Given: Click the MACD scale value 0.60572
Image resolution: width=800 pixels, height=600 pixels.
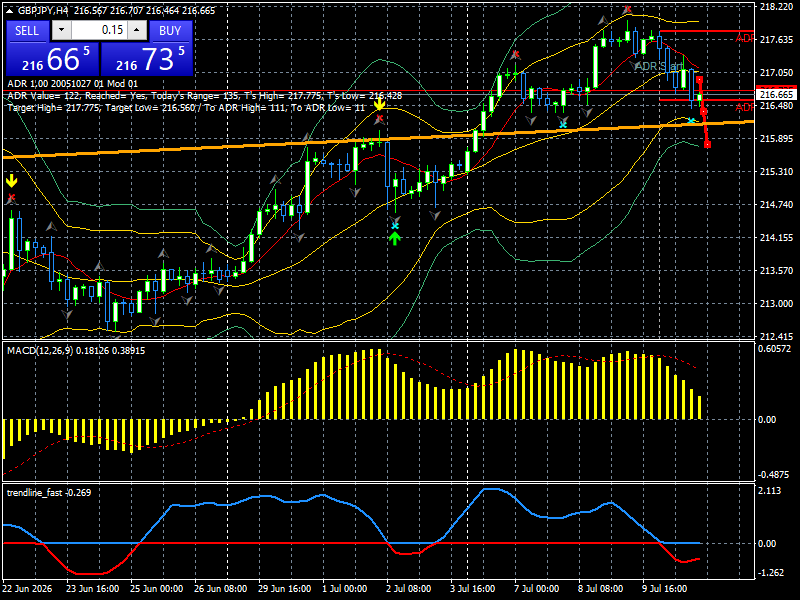Looking at the screenshot, I should pos(774,349).
